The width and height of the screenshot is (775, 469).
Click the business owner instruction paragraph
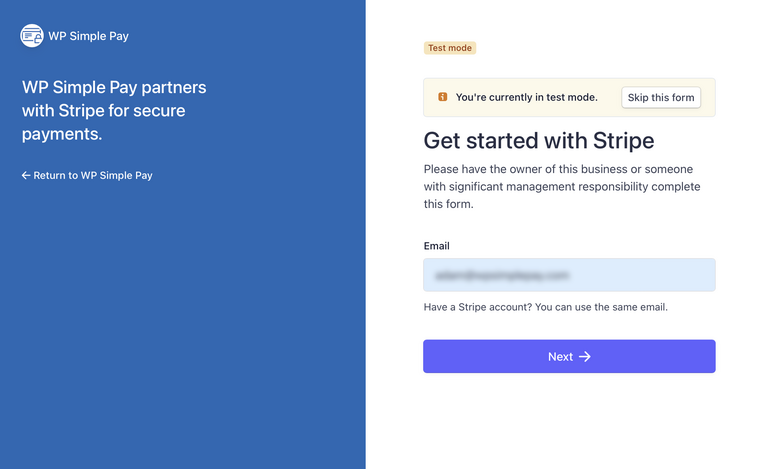tap(562, 187)
